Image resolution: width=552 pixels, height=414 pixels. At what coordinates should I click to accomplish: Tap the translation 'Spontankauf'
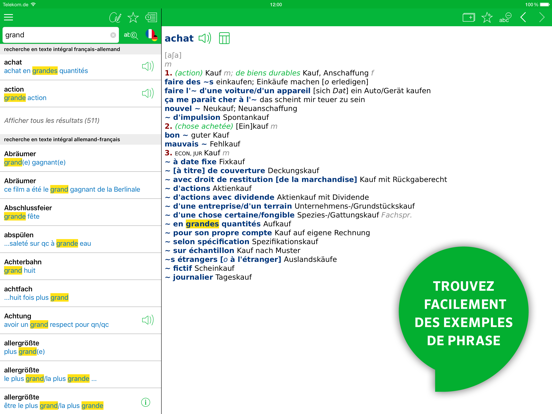click(x=246, y=117)
